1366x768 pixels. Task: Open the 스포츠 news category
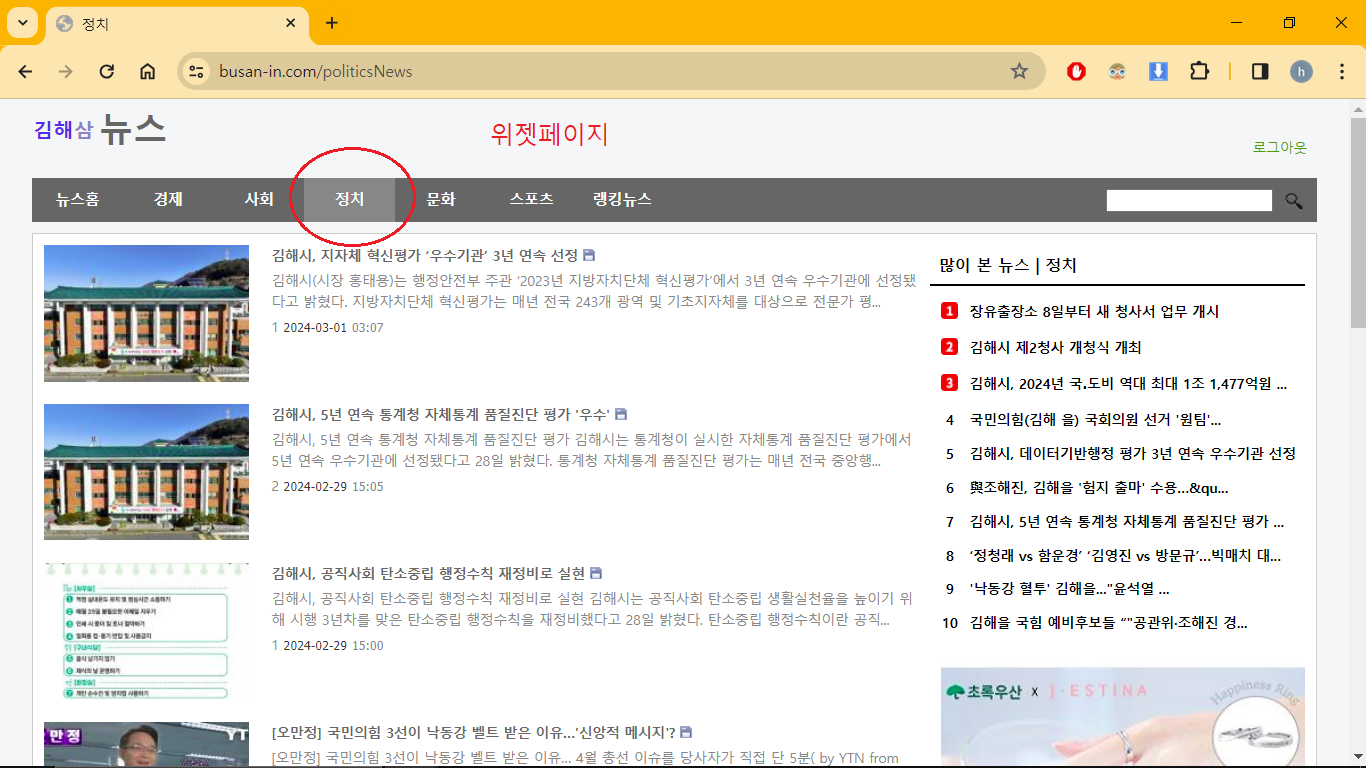click(531, 199)
